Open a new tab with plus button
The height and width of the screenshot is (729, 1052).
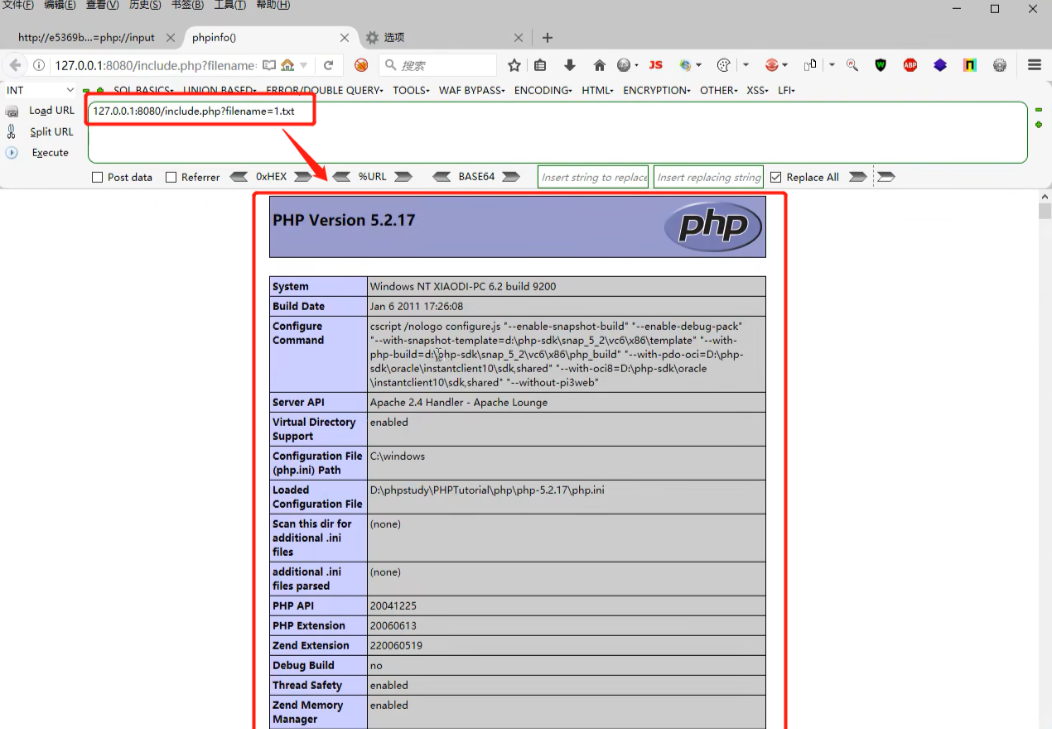[547, 38]
